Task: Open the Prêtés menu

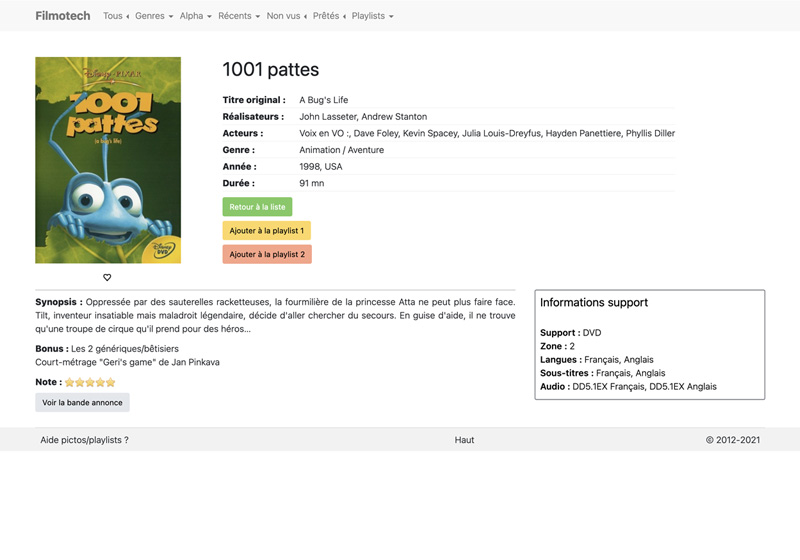Action: point(329,16)
